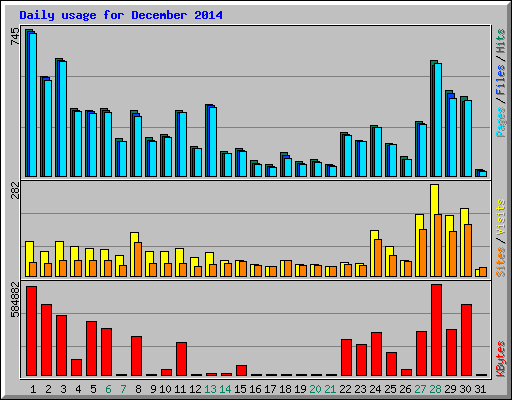
Task: Click the cyan Pages bar for day 1
Action: pyautogui.click(x=33, y=105)
